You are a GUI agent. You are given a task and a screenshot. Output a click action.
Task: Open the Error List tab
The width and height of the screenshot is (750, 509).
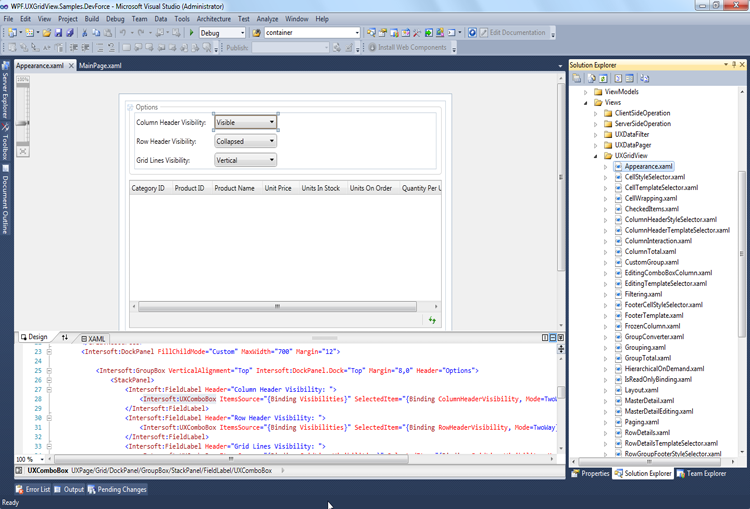point(33,489)
